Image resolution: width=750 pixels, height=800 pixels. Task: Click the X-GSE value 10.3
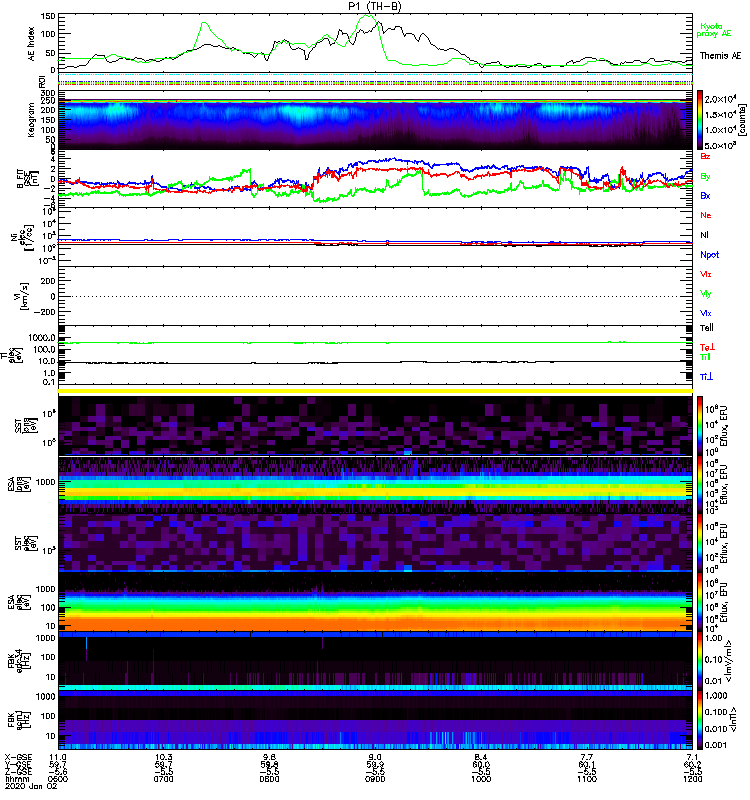click(x=163, y=757)
